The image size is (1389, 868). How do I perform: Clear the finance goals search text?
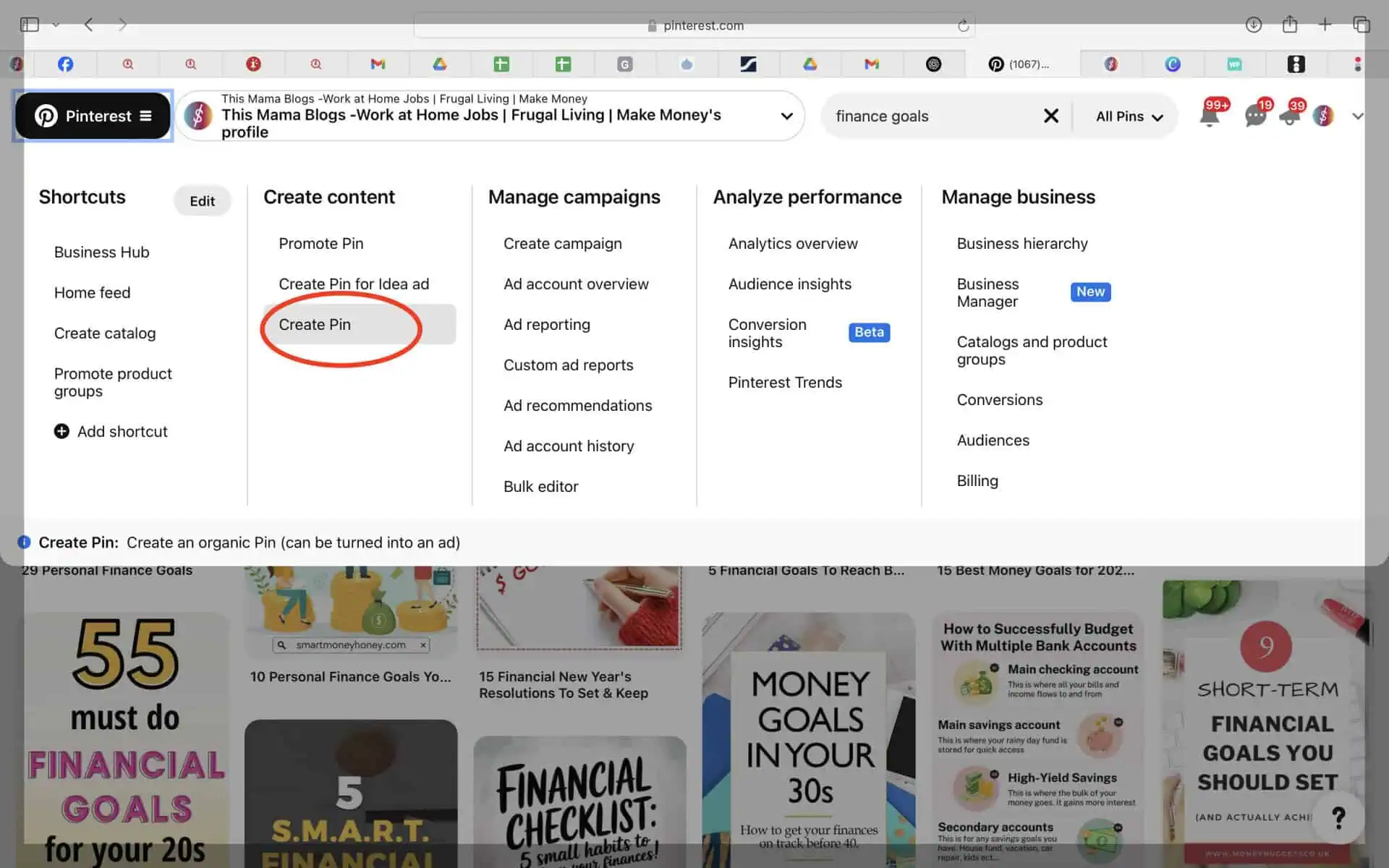(1051, 116)
